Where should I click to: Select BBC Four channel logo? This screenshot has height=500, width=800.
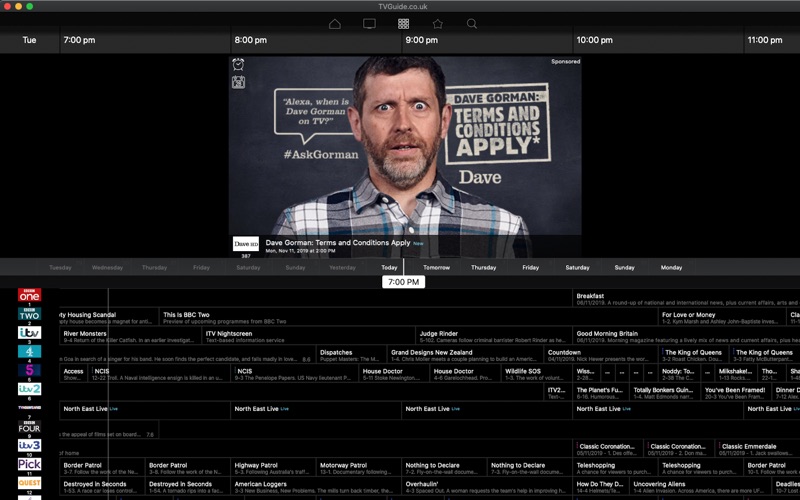(30, 427)
